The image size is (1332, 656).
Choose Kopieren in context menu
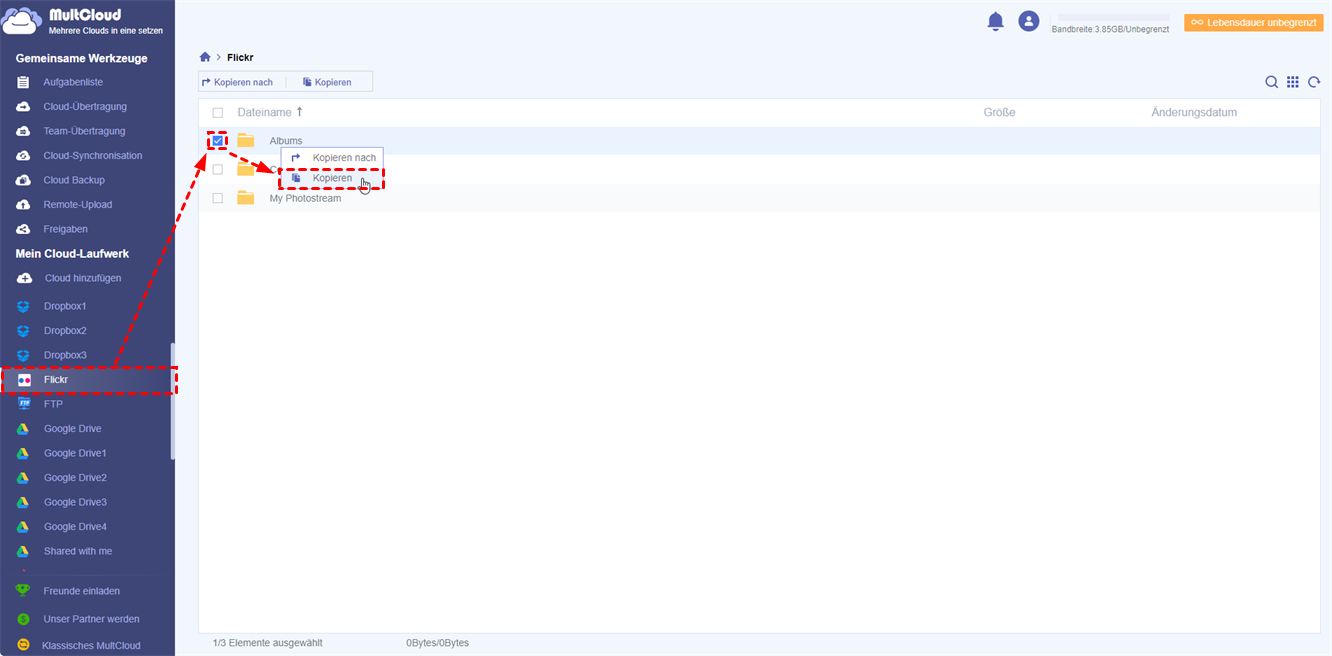(x=332, y=179)
